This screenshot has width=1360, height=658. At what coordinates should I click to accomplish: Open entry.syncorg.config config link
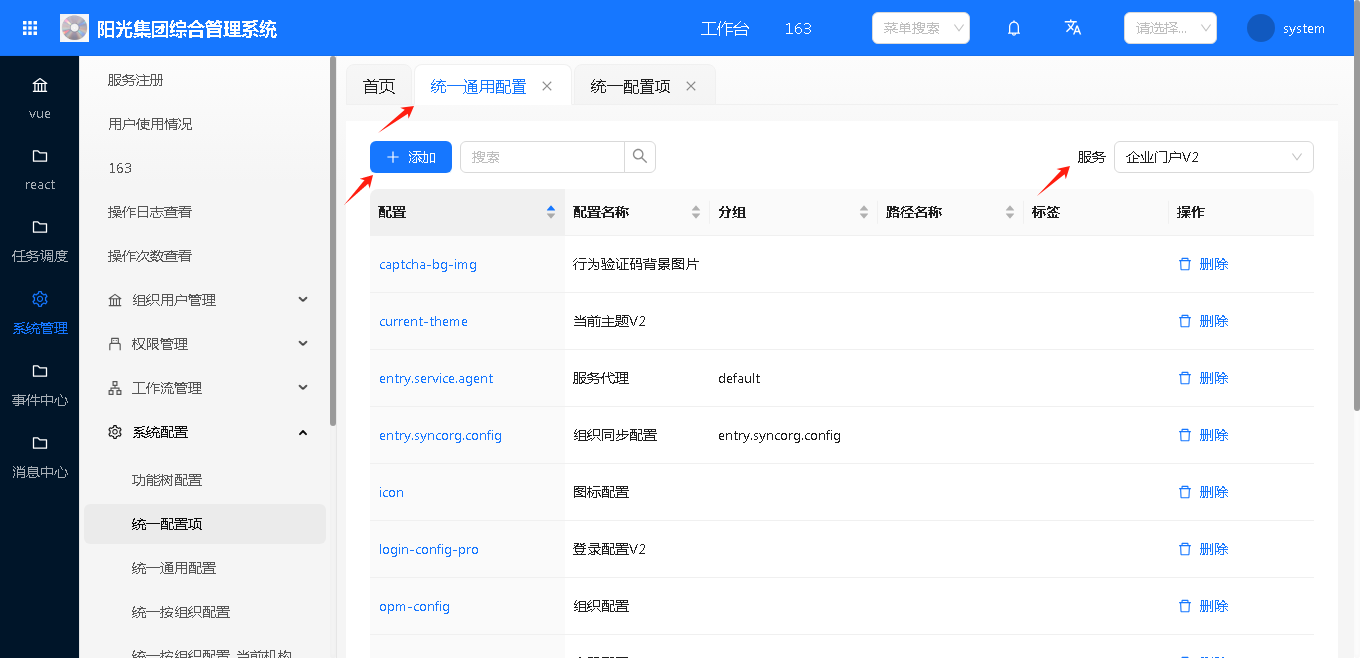tap(440, 436)
